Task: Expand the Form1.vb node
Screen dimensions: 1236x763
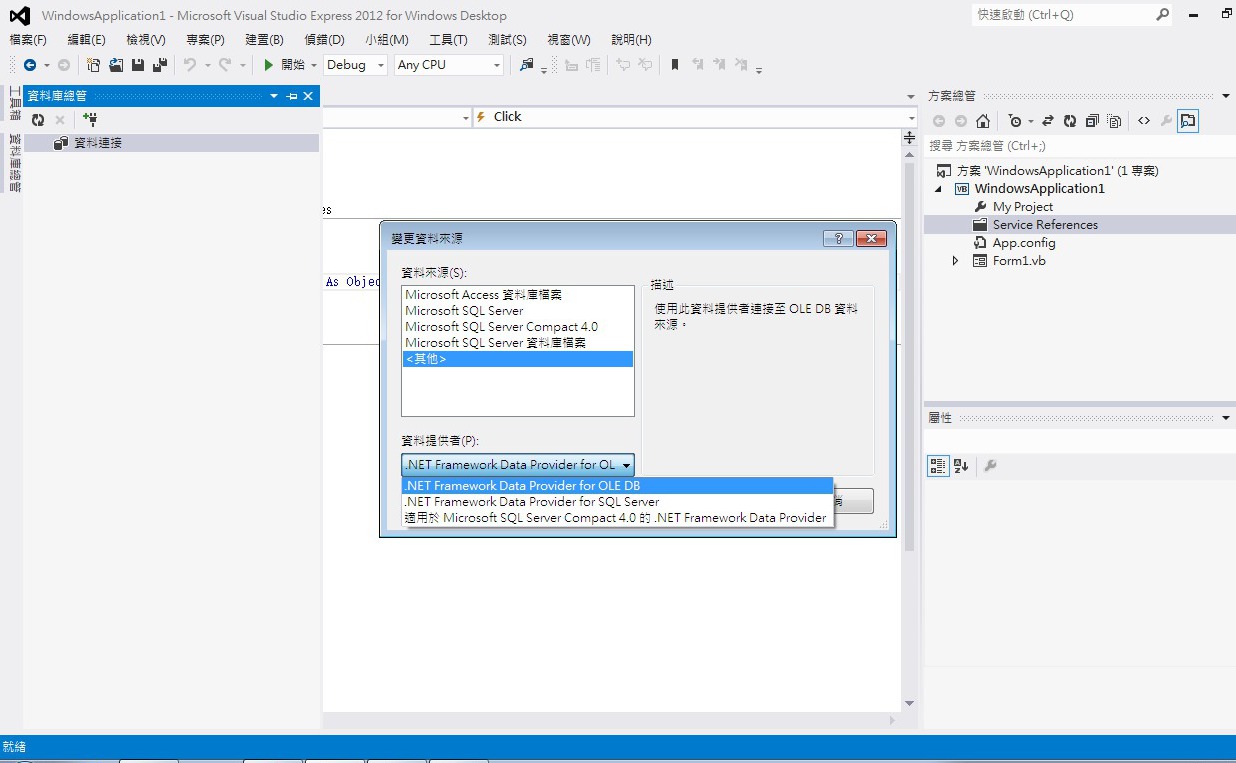Action: [x=955, y=261]
